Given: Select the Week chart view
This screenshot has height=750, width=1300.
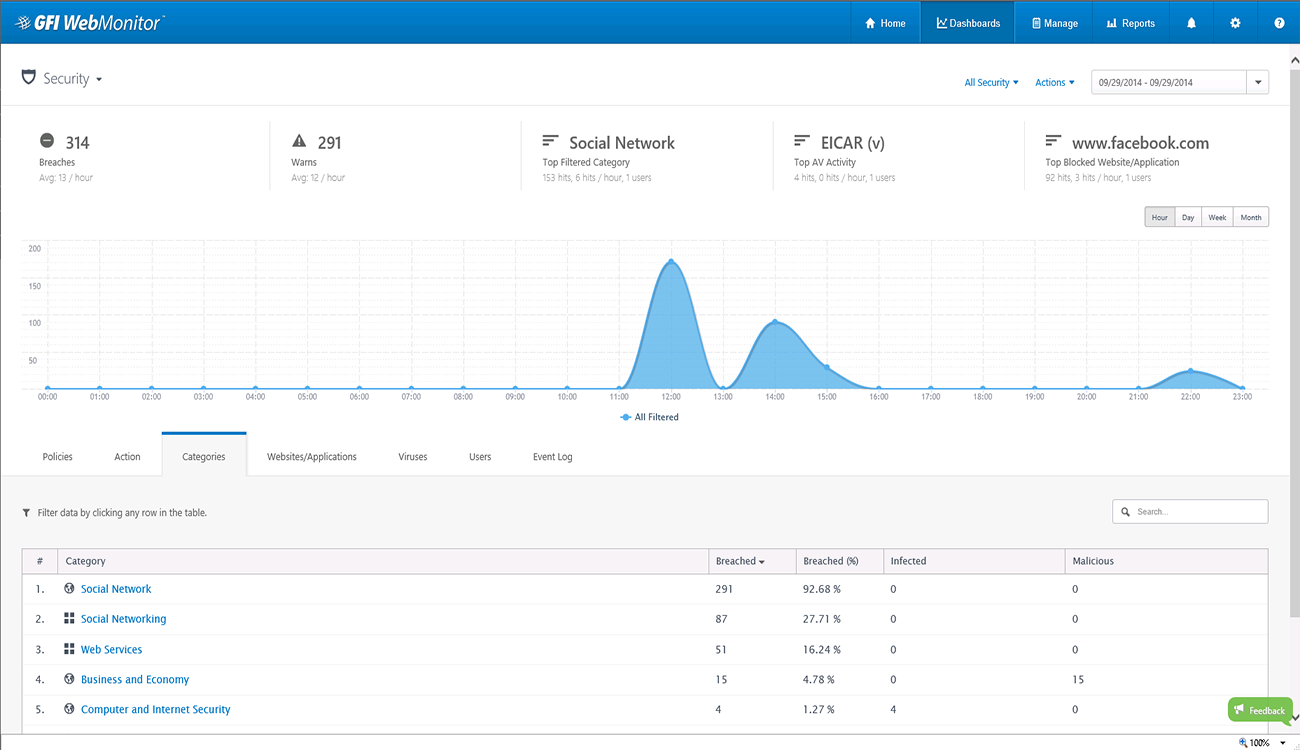Looking at the screenshot, I should [1217, 217].
